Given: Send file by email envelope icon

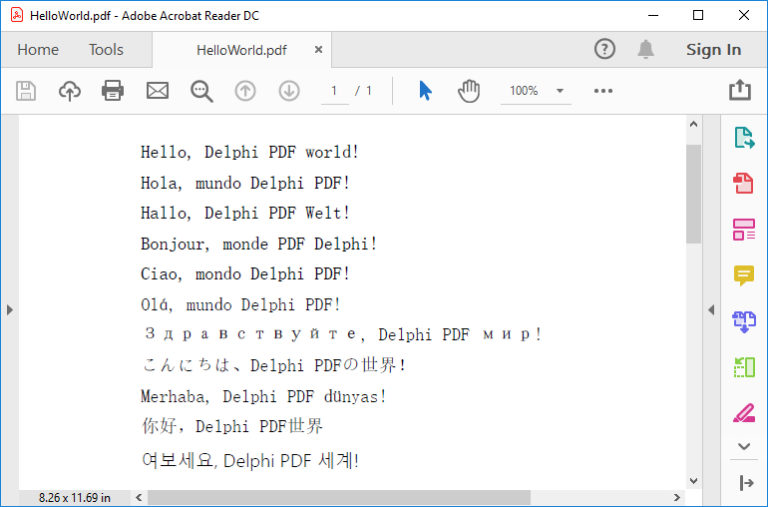Looking at the screenshot, I should click(158, 91).
